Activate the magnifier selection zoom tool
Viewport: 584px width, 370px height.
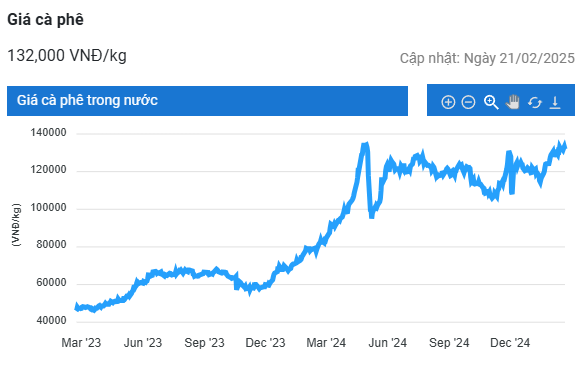491,102
